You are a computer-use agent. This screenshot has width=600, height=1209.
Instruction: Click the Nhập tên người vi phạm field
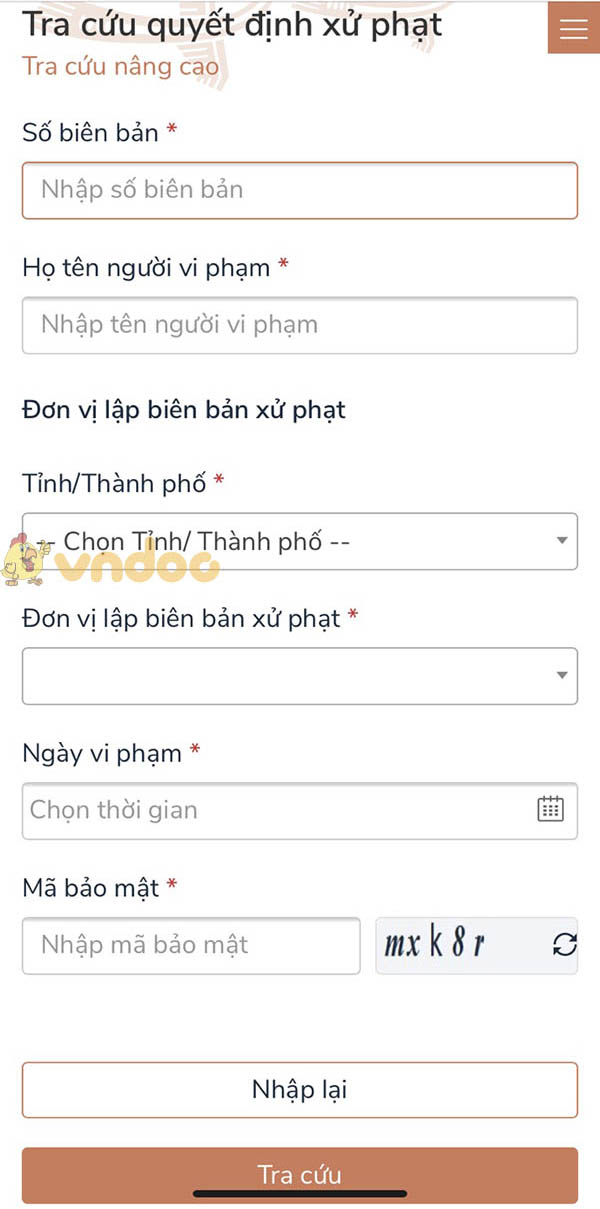pyautogui.click(x=299, y=325)
